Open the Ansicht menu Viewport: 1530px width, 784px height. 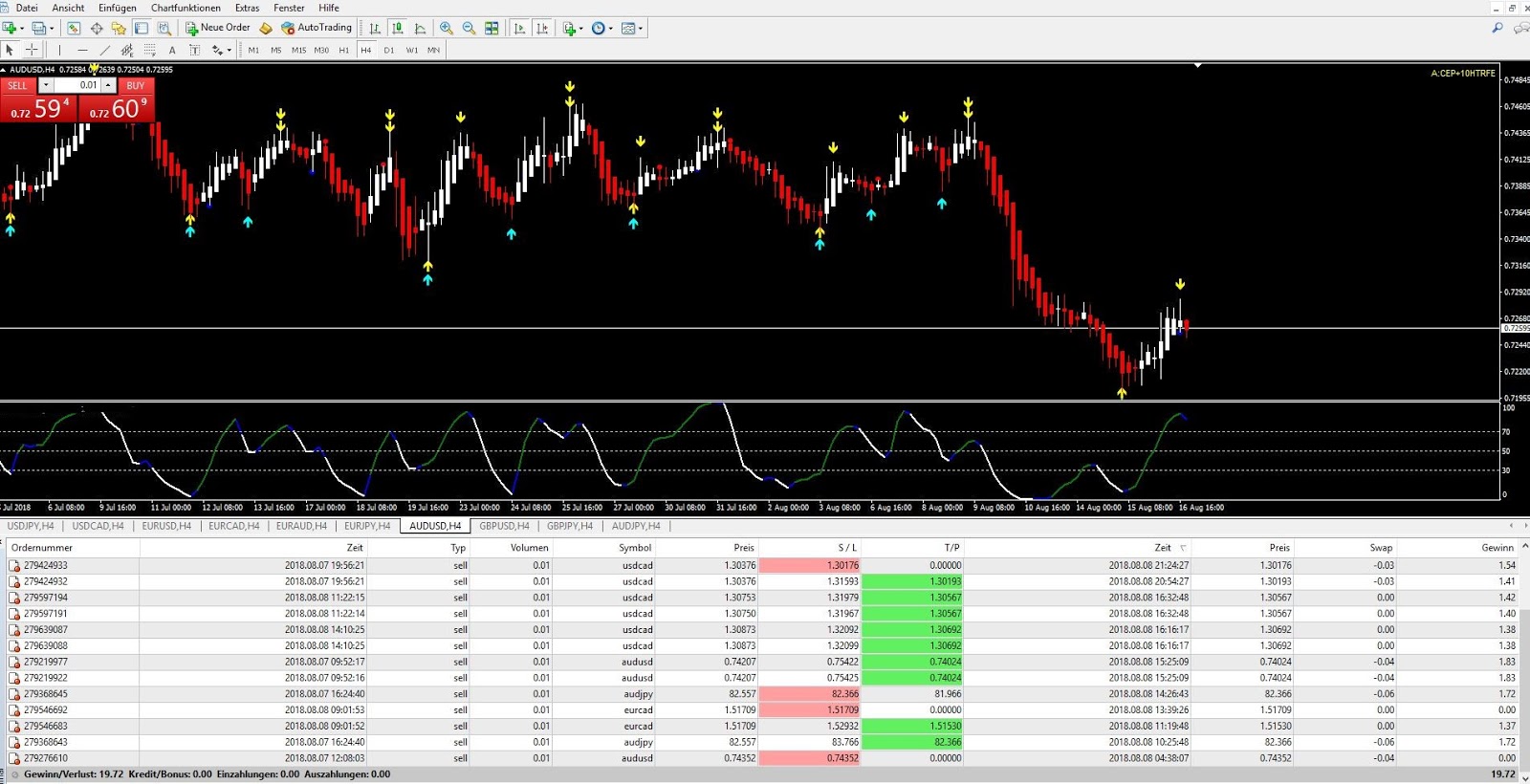[x=68, y=8]
